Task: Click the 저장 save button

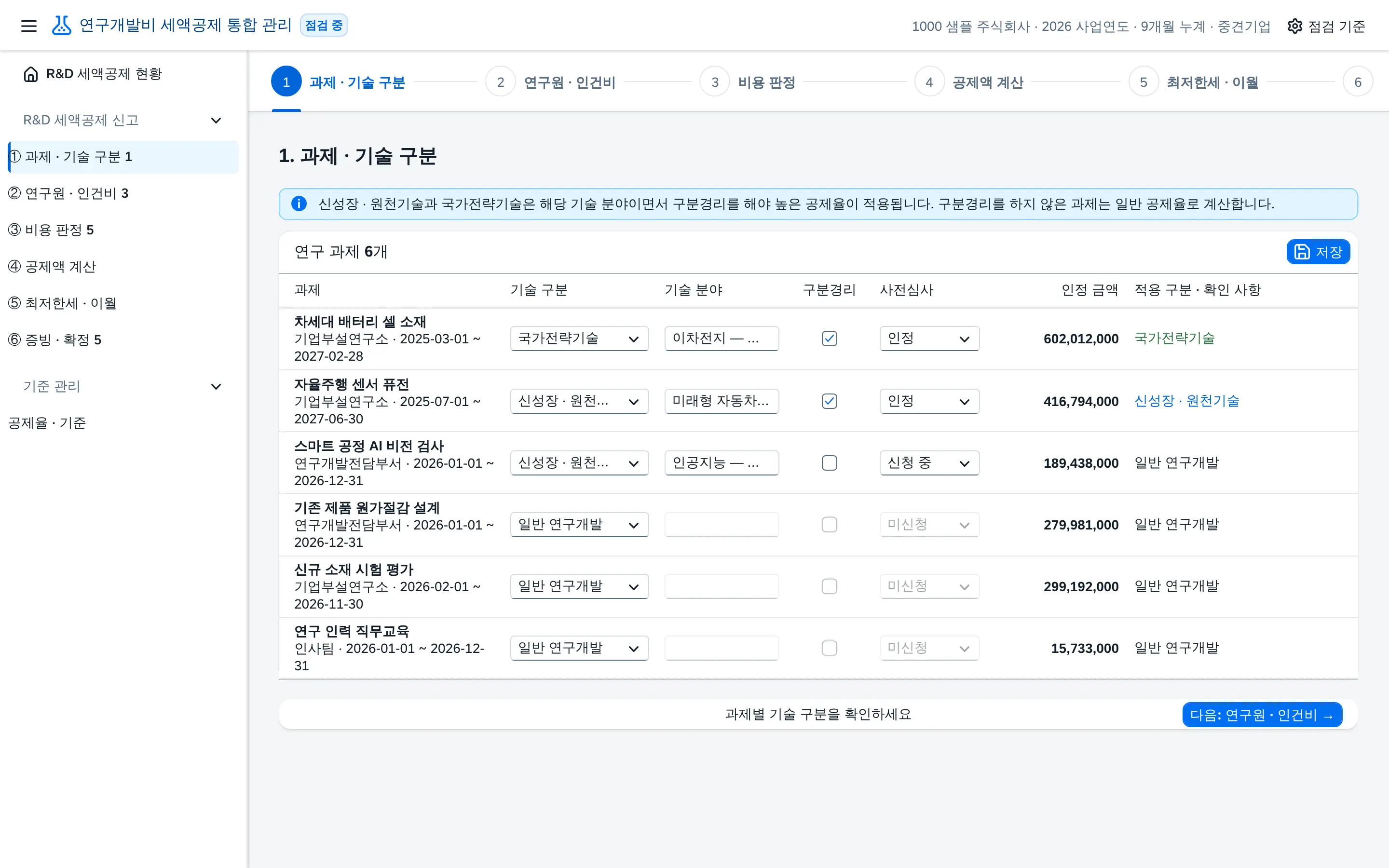Action: [1318, 252]
